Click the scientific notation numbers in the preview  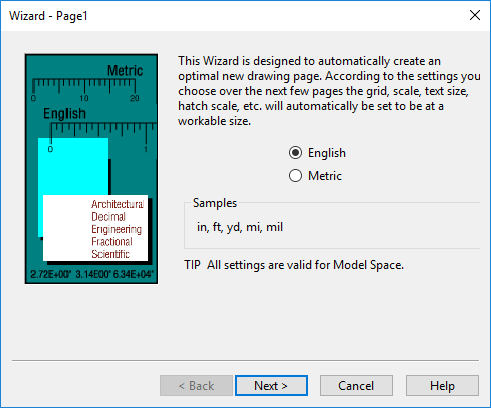coord(92,274)
